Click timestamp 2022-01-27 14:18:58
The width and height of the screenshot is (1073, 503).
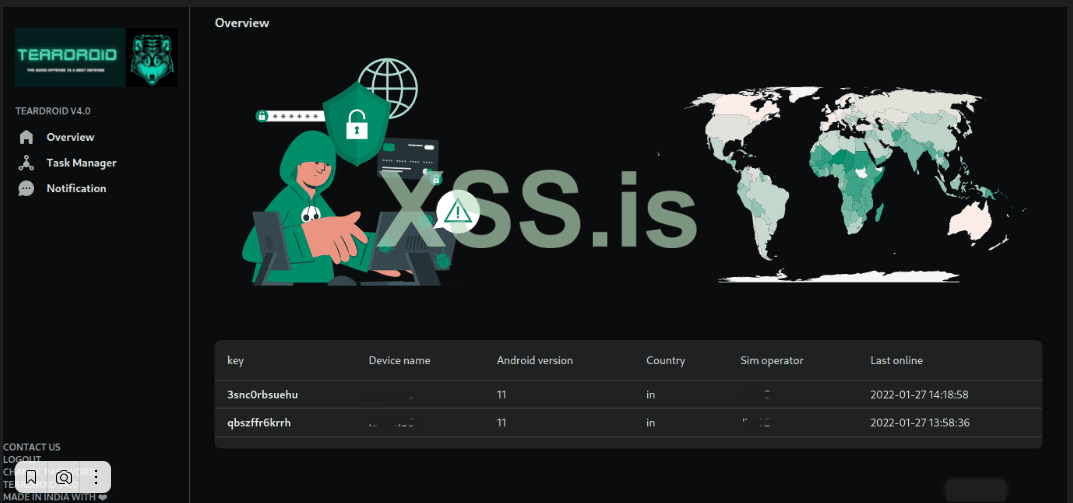pos(919,395)
